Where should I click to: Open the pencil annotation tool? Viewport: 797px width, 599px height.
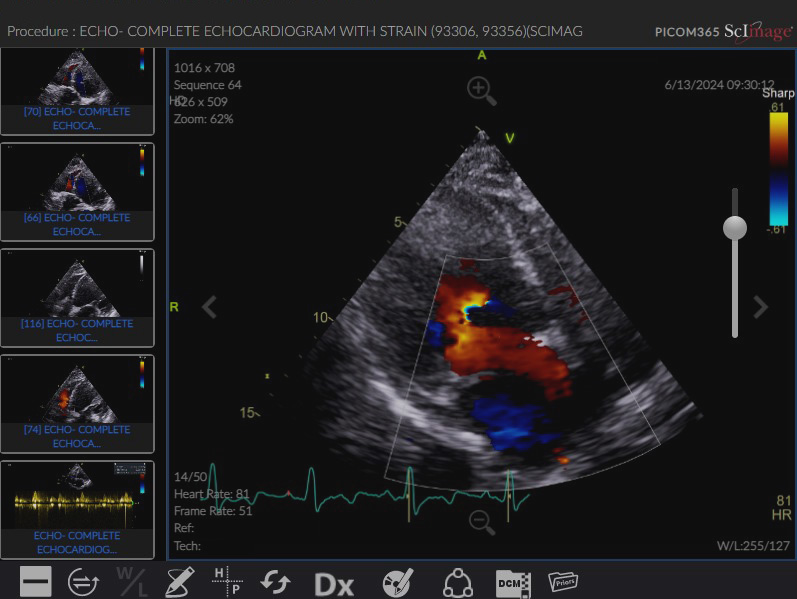180,581
